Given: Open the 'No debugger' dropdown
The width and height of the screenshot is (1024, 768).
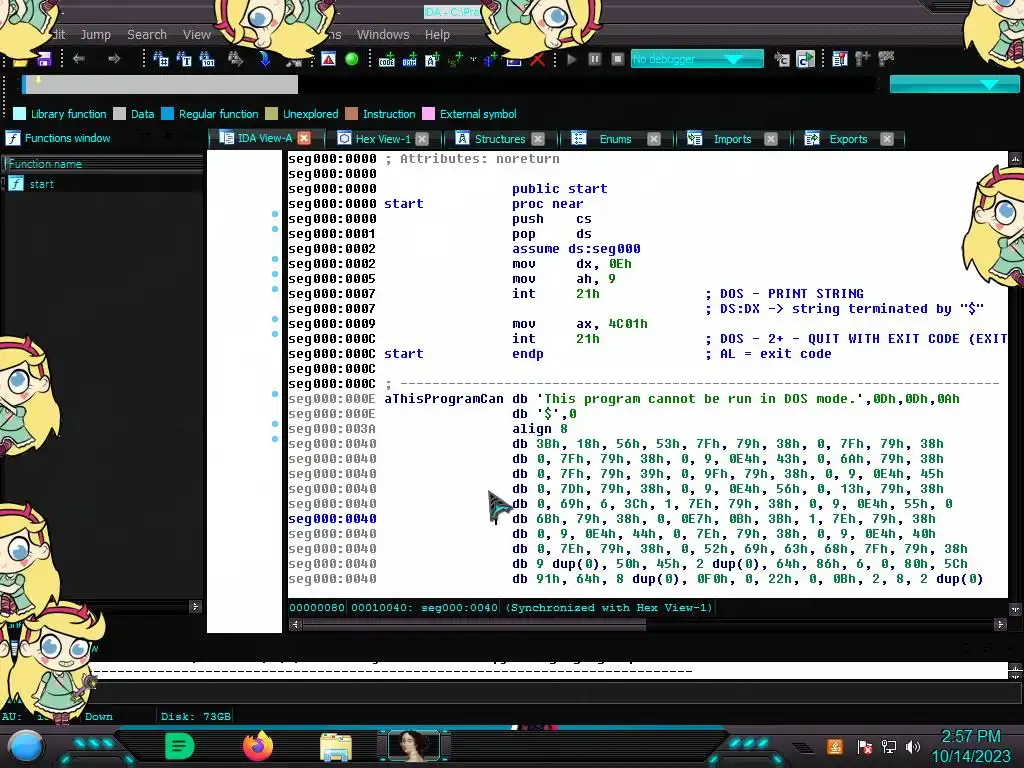Looking at the screenshot, I should [x=697, y=59].
